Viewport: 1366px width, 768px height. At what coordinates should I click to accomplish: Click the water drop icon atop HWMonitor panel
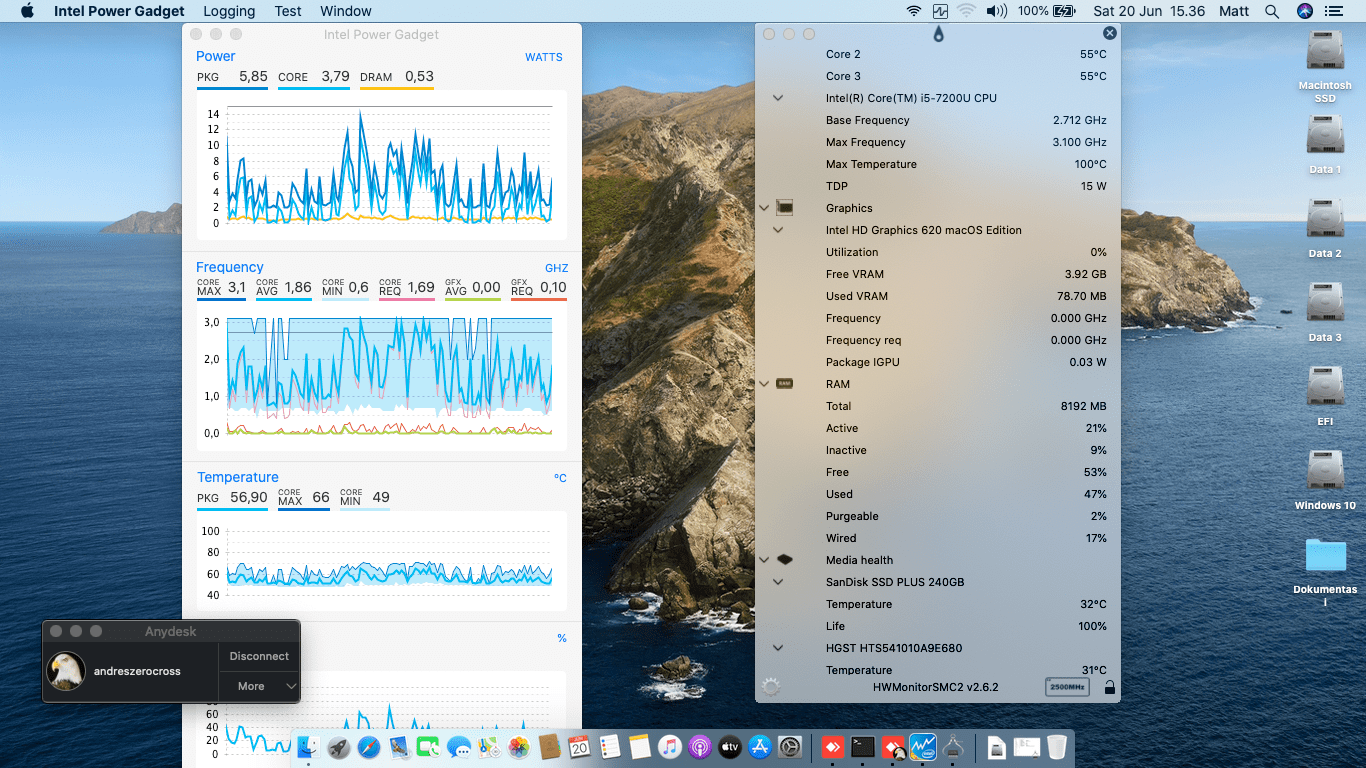(x=938, y=33)
